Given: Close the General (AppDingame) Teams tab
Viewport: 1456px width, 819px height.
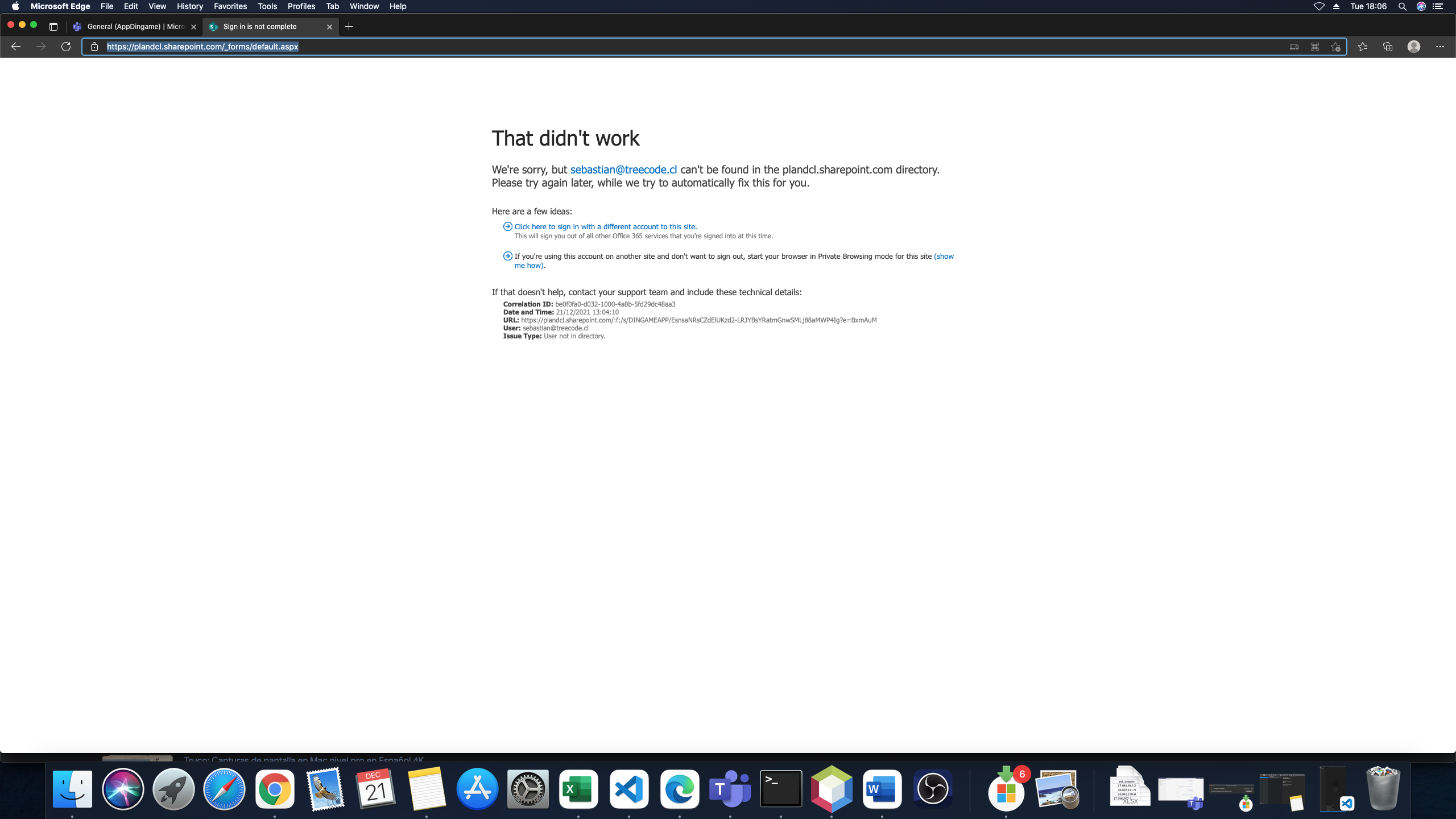Looking at the screenshot, I should tap(193, 27).
